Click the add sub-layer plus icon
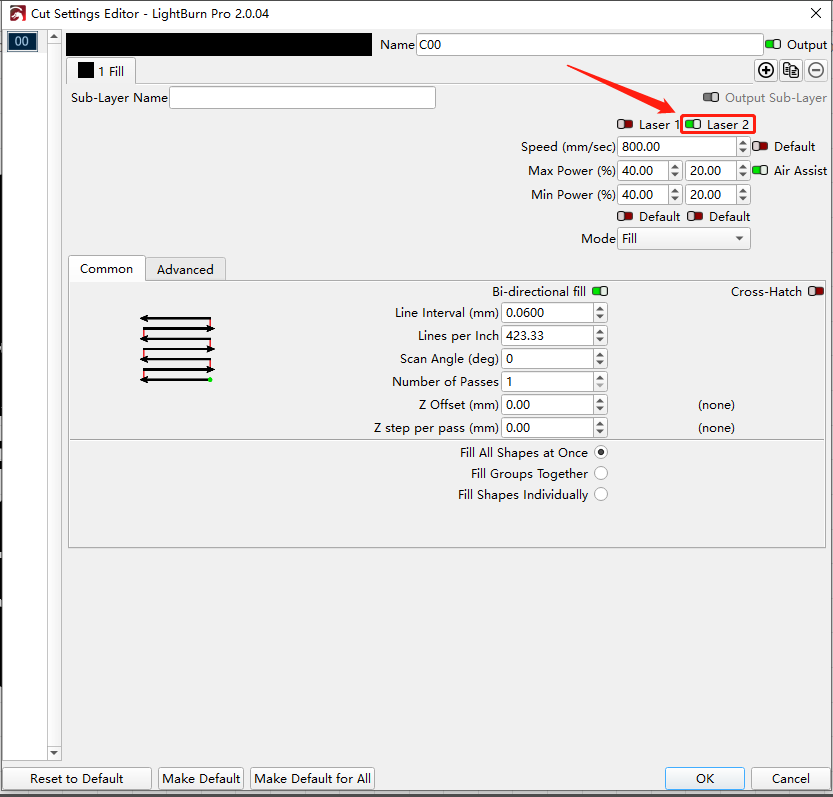833x797 pixels. (x=766, y=70)
